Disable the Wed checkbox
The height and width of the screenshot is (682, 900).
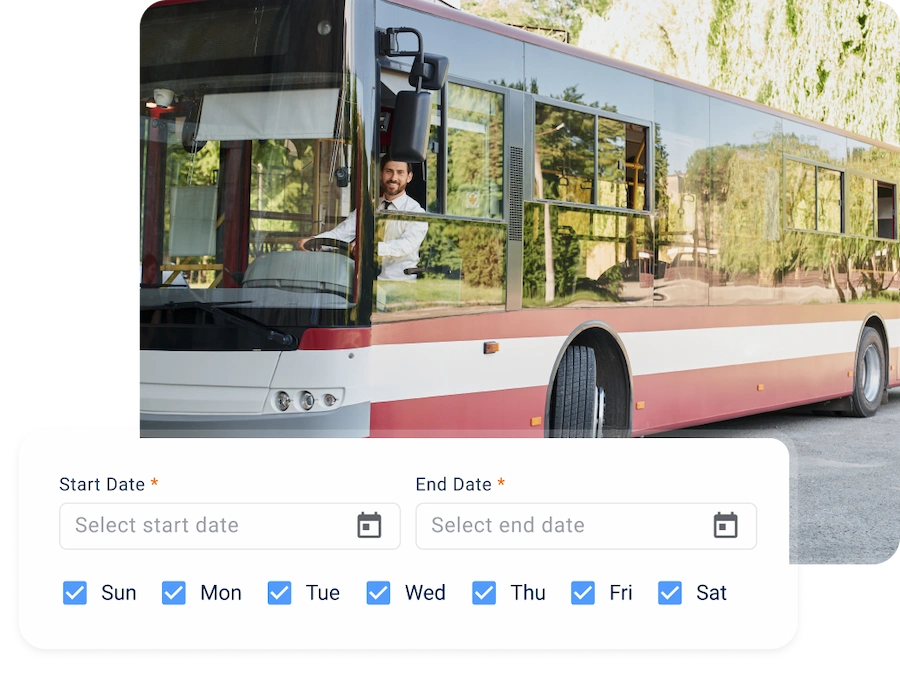click(x=378, y=592)
